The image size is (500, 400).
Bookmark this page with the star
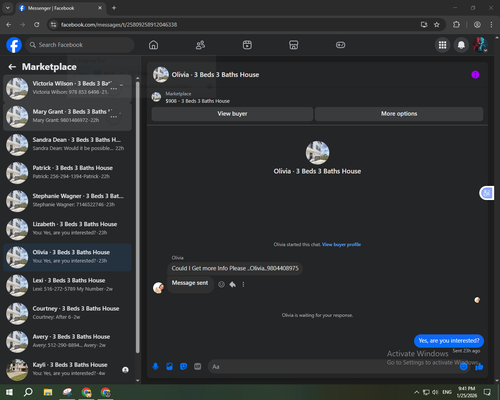tap(437, 25)
